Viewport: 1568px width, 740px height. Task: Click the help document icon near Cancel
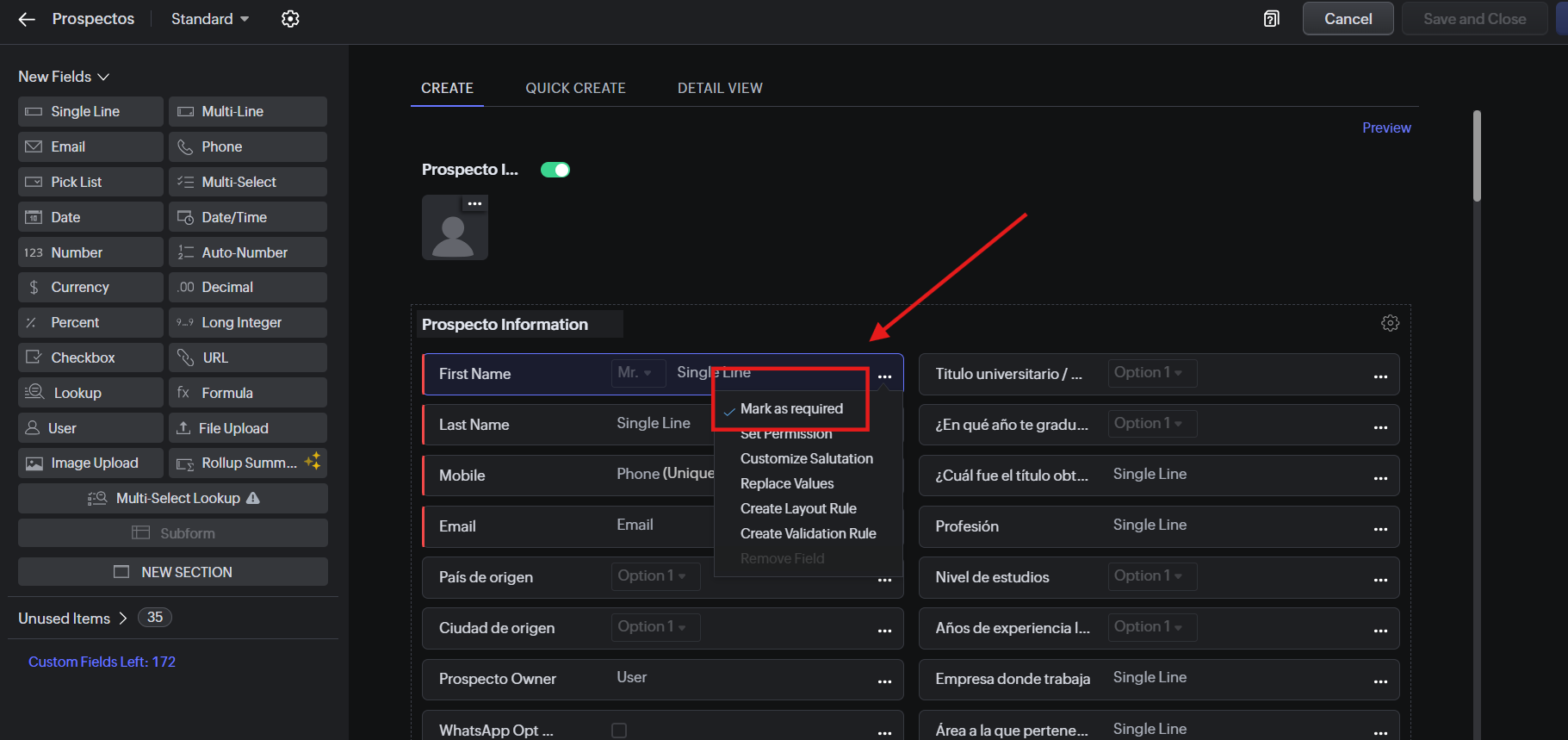tap(1271, 19)
